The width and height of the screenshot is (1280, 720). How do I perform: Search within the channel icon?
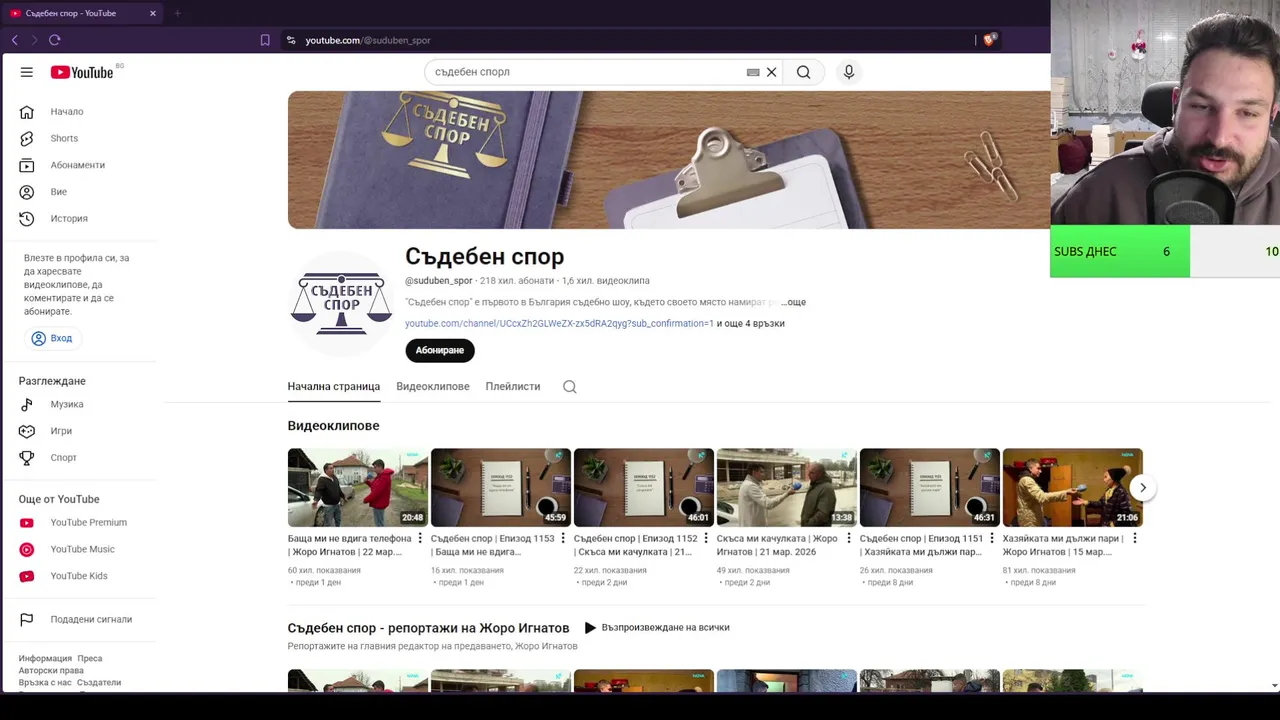570,387
